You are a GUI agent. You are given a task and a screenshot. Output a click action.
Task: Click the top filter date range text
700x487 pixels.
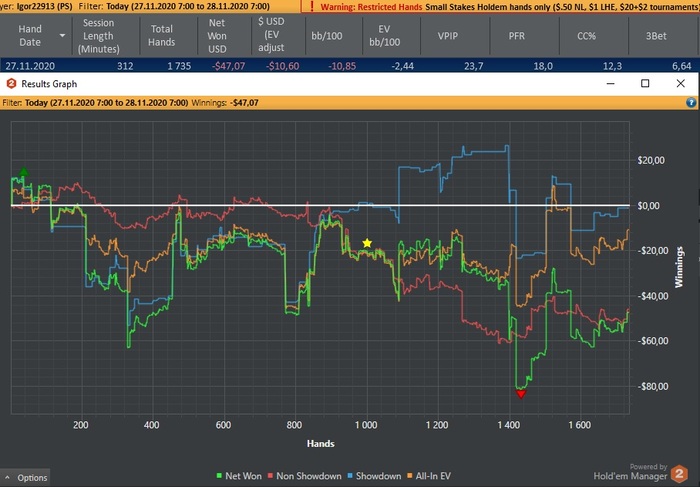tap(188, 6)
